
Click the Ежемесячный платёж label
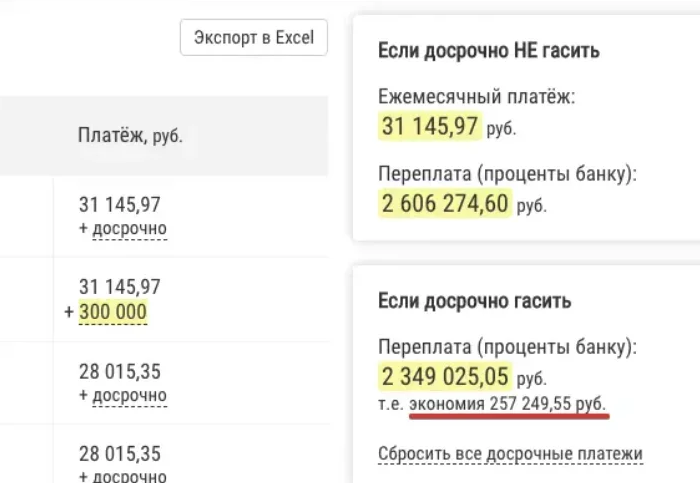pyautogui.click(x=477, y=96)
